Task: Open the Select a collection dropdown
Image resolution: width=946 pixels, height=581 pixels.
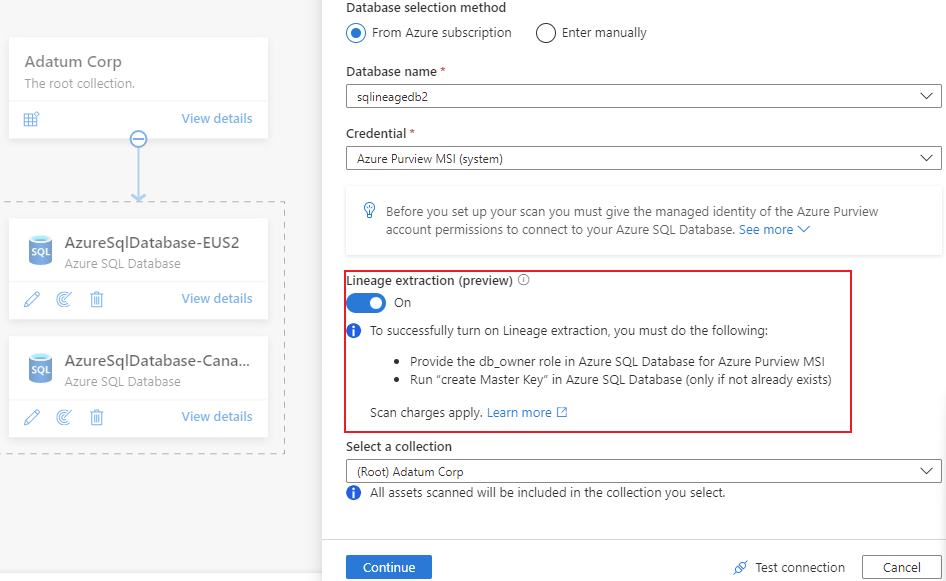Action: (643, 471)
